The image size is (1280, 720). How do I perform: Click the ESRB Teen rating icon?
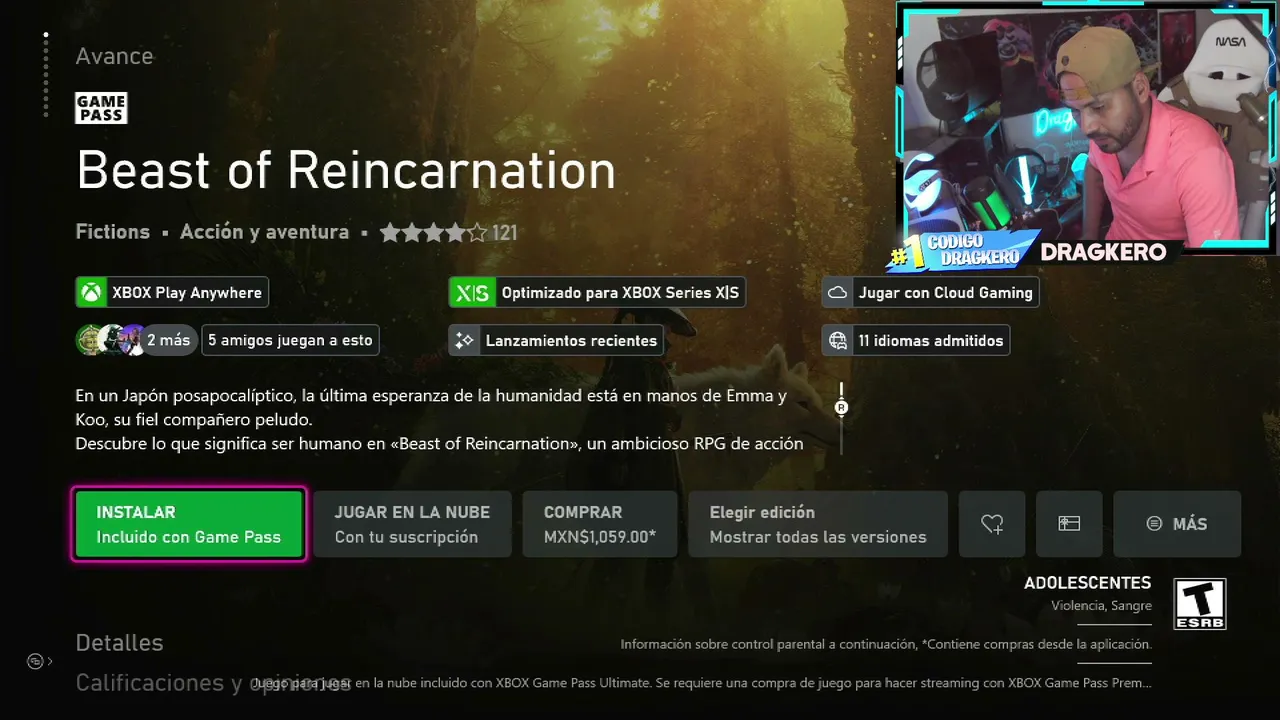pos(1199,604)
